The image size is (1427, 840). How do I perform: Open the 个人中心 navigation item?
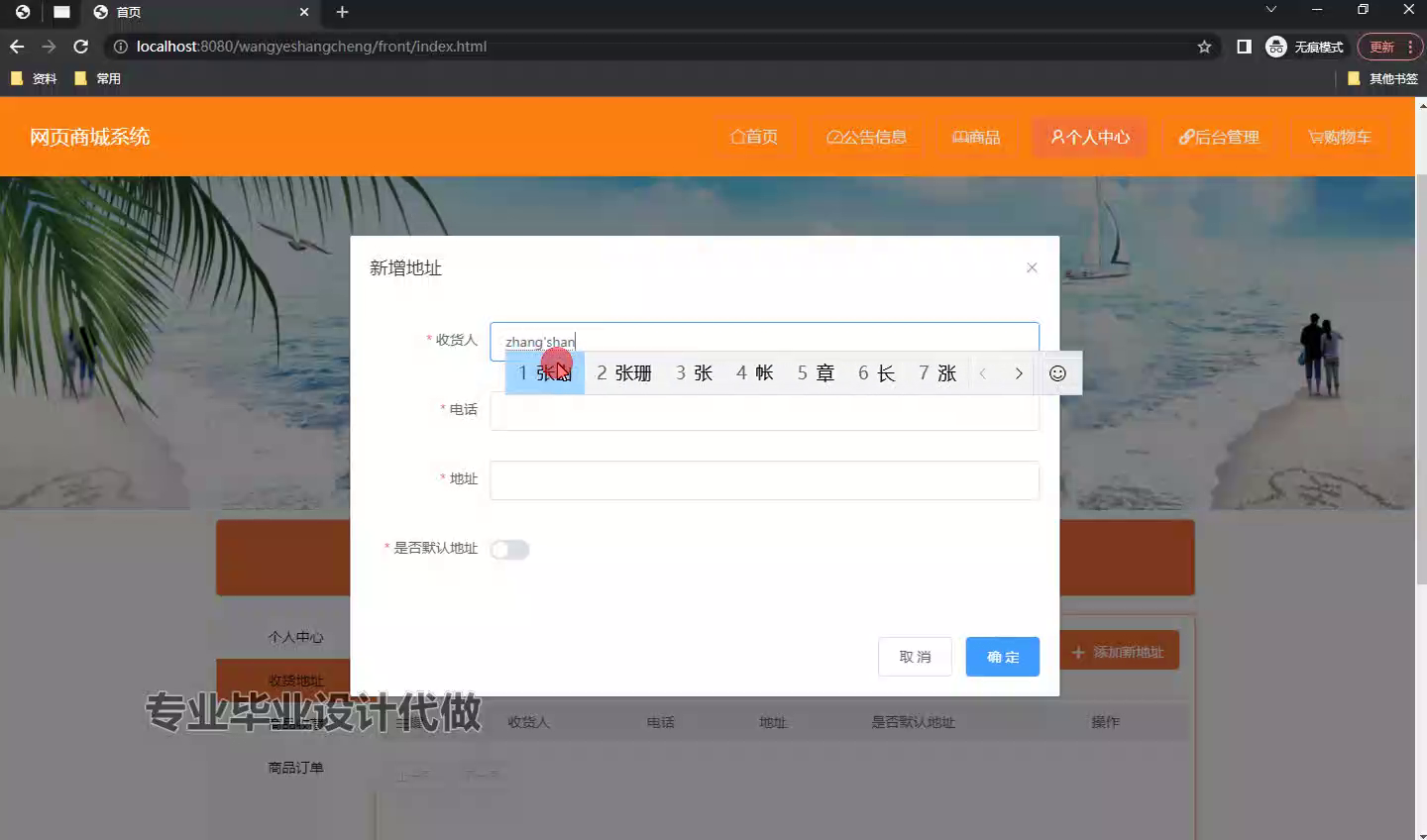pyautogui.click(x=1090, y=137)
